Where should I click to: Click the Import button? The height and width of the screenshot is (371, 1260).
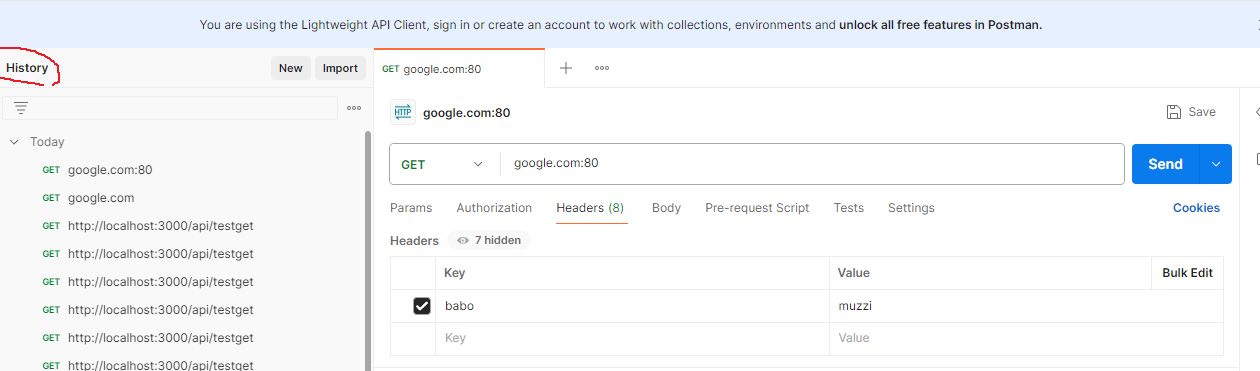click(340, 68)
